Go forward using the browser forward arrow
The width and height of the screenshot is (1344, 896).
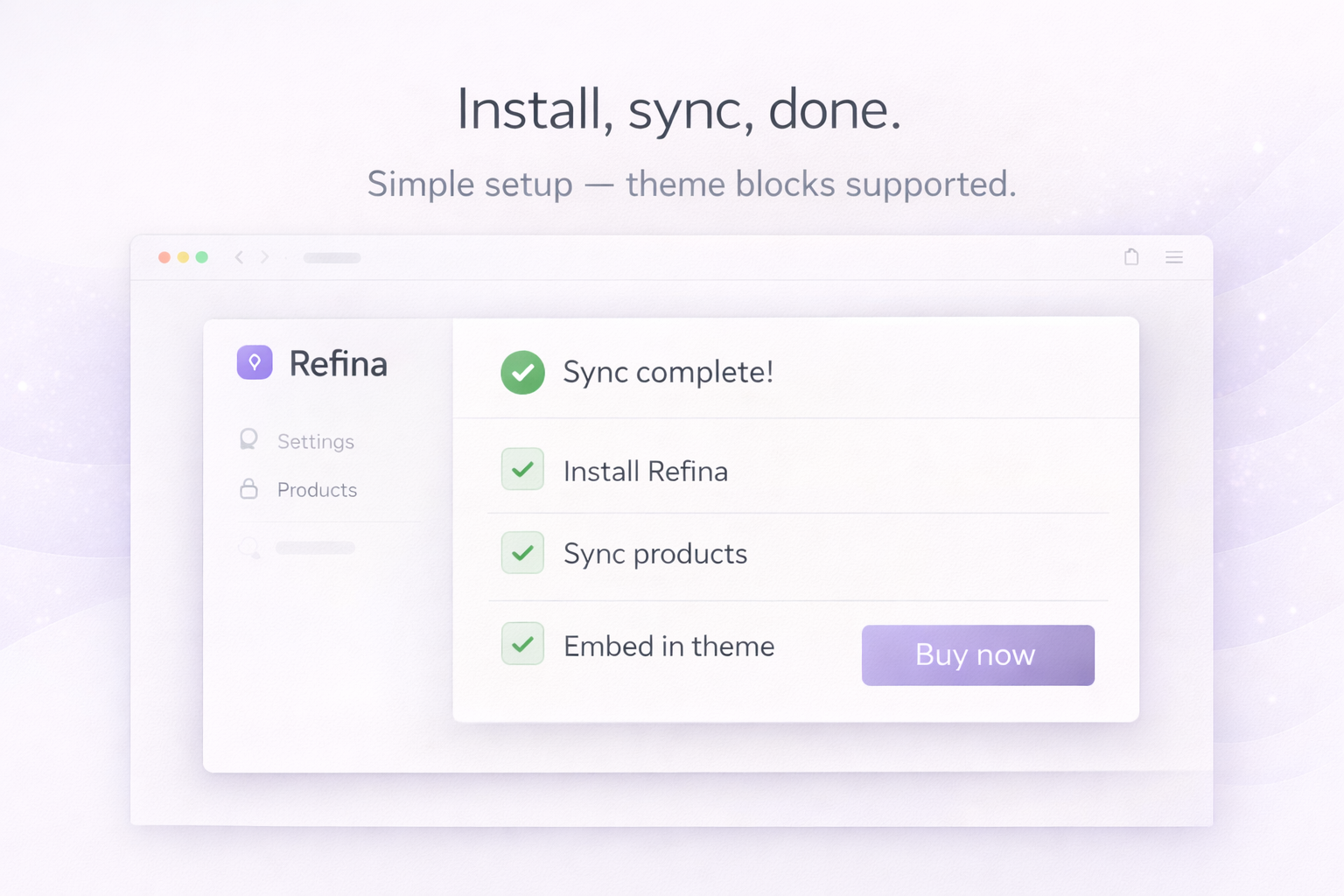(x=264, y=257)
